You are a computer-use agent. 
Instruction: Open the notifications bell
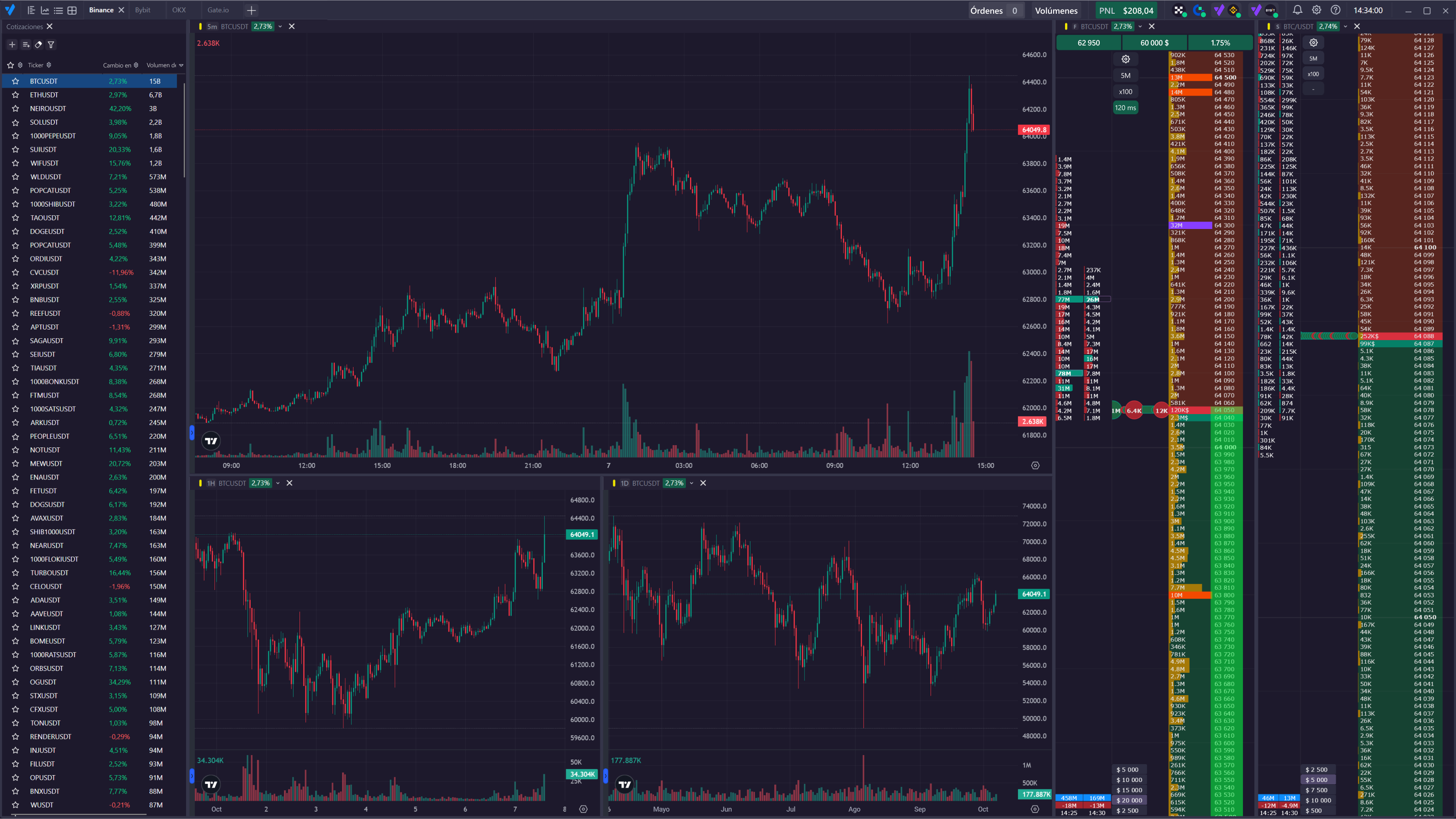[x=1297, y=10]
